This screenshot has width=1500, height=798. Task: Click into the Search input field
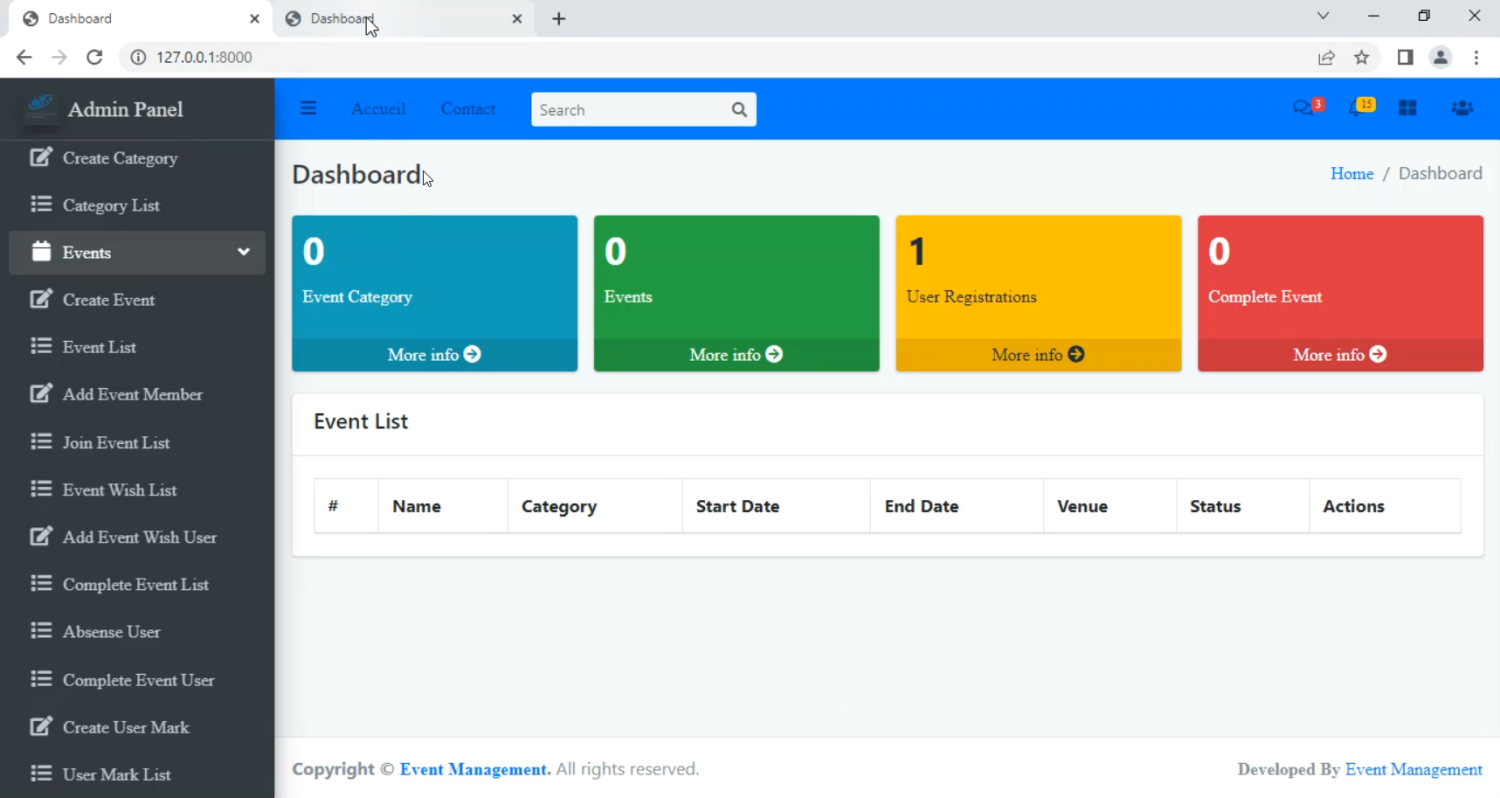tap(630, 110)
